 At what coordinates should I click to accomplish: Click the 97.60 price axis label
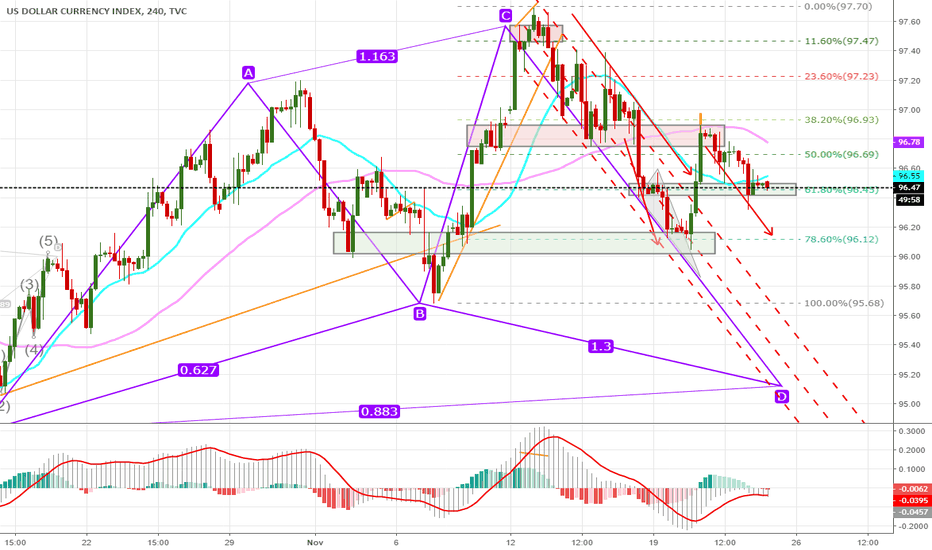tap(909, 22)
